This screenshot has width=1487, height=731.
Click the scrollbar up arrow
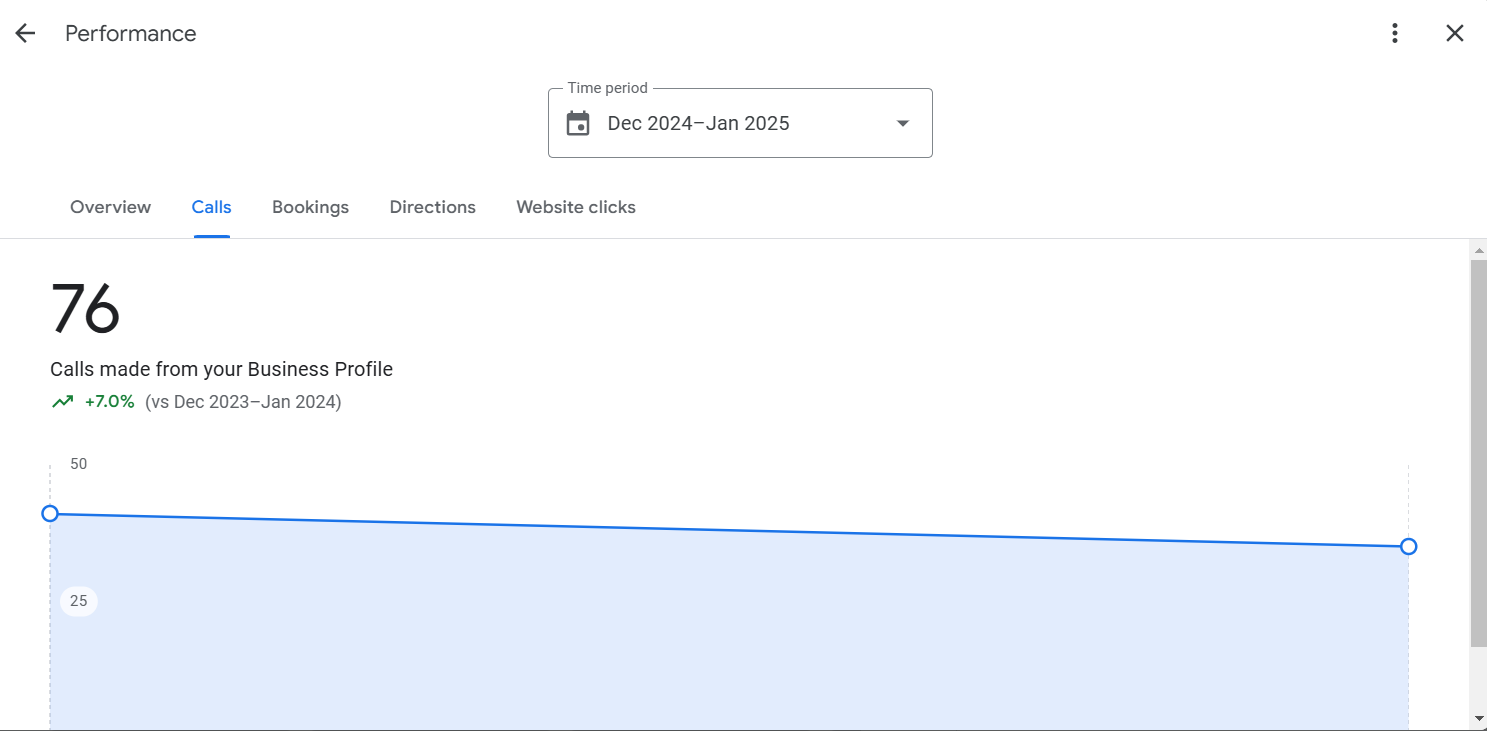point(1478,249)
